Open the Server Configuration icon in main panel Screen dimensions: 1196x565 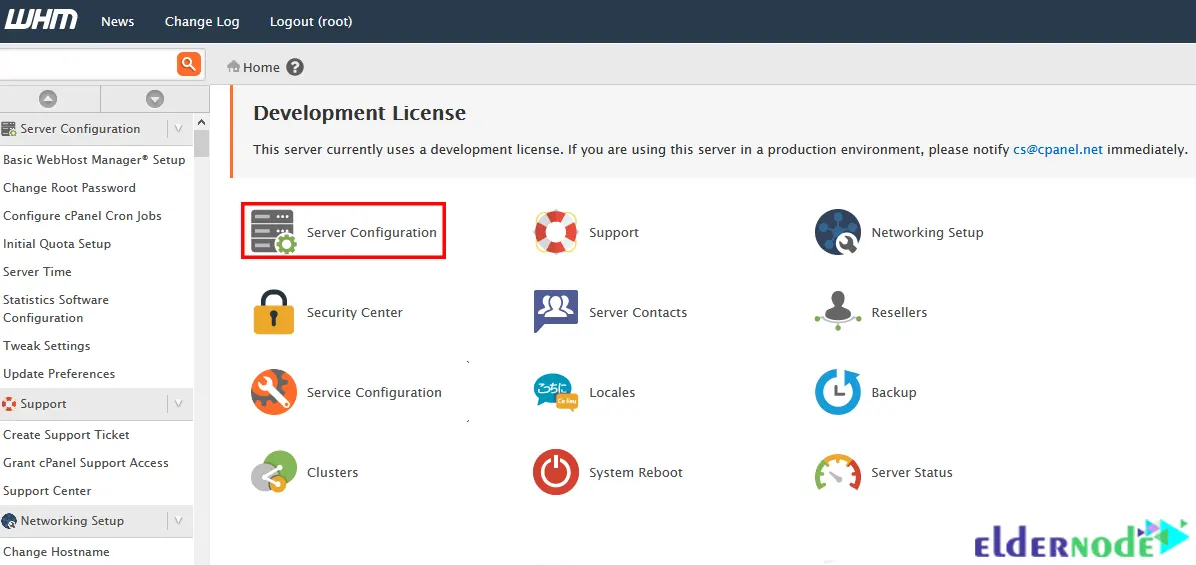(x=273, y=232)
